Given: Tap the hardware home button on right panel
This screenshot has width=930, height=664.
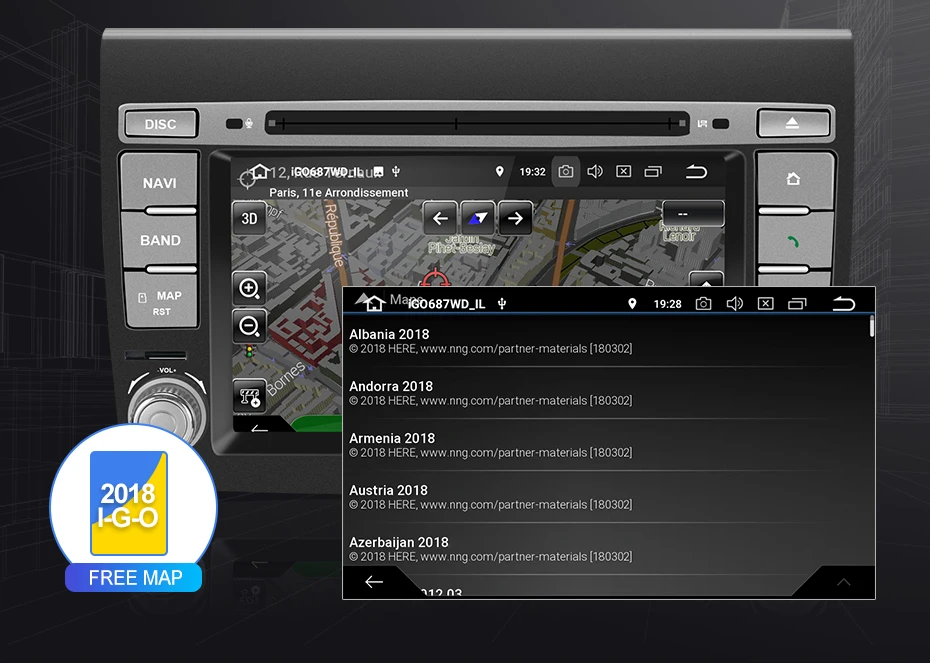Looking at the screenshot, I should coord(793,178).
